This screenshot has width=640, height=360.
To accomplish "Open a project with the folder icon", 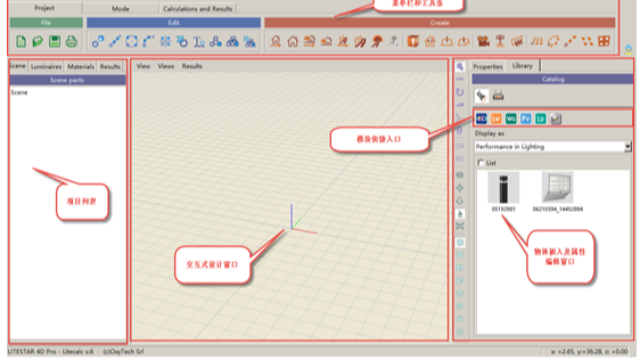I will coord(38,41).
